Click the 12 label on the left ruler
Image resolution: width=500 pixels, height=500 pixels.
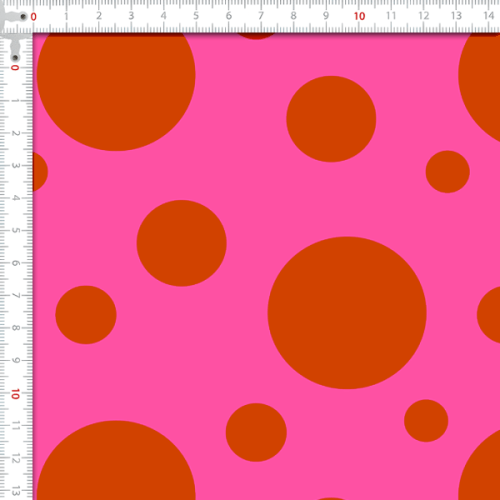pyautogui.click(x=15, y=459)
